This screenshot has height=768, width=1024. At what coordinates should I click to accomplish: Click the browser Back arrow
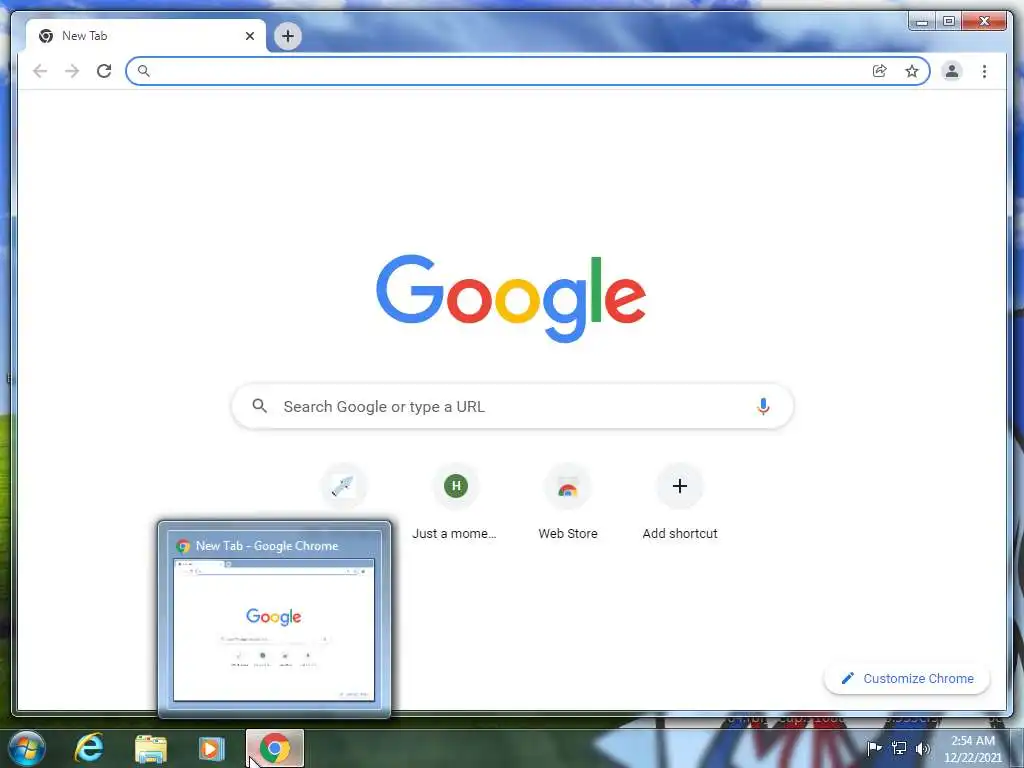click(x=40, y=71)
